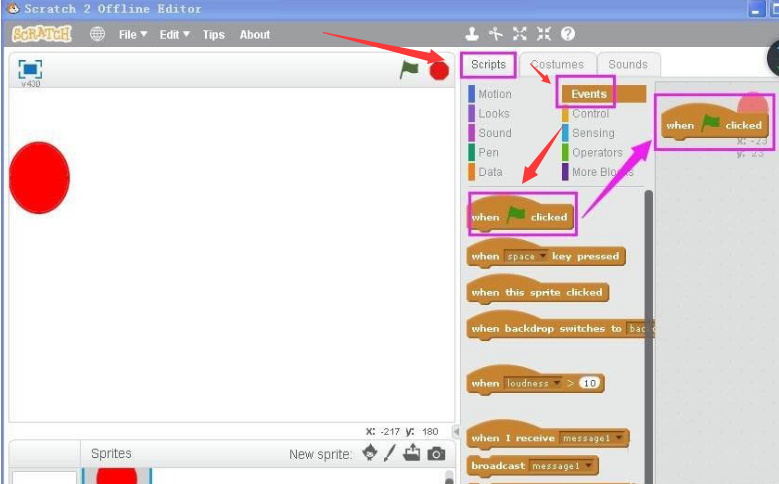The height and width of the screenshot is (484, 779).
Task: Click the 'when flag clicked' block in script area
Action: click(x=714, y=122)
